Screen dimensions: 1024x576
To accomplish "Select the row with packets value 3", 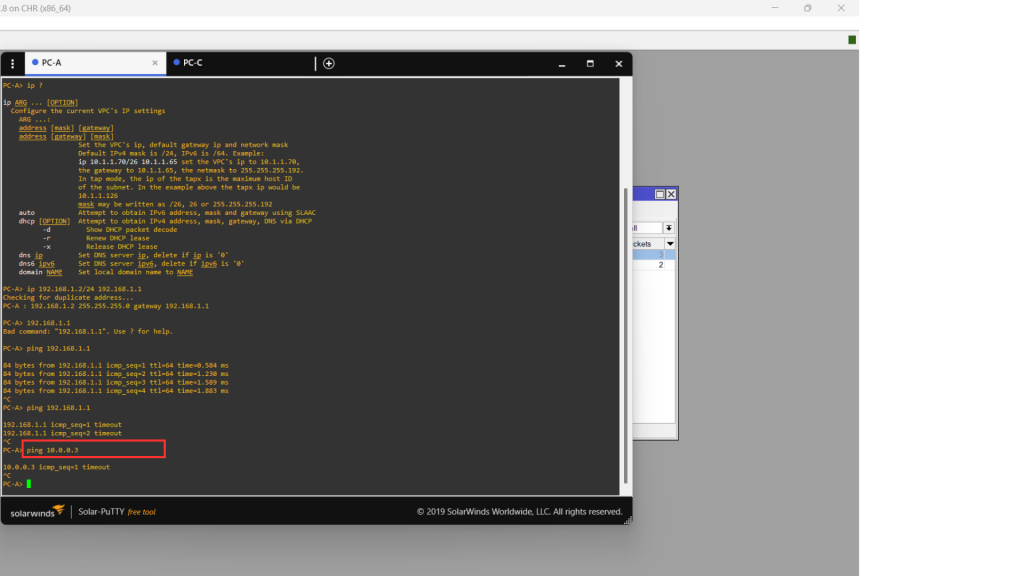I will (x=650, y=255).
